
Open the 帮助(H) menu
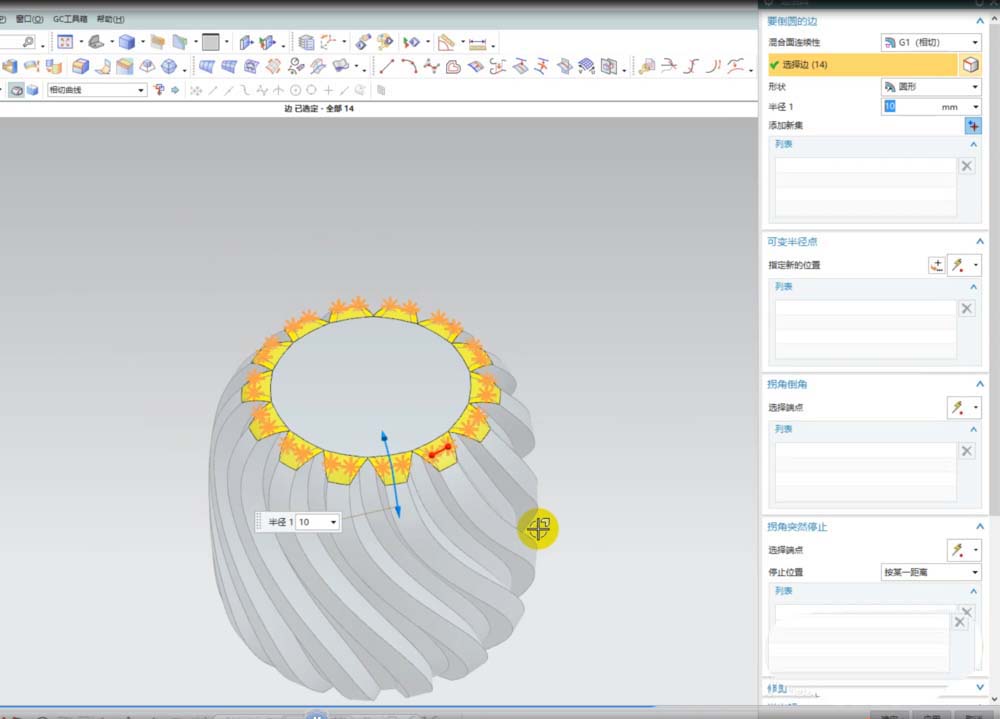tap(110, 19)
